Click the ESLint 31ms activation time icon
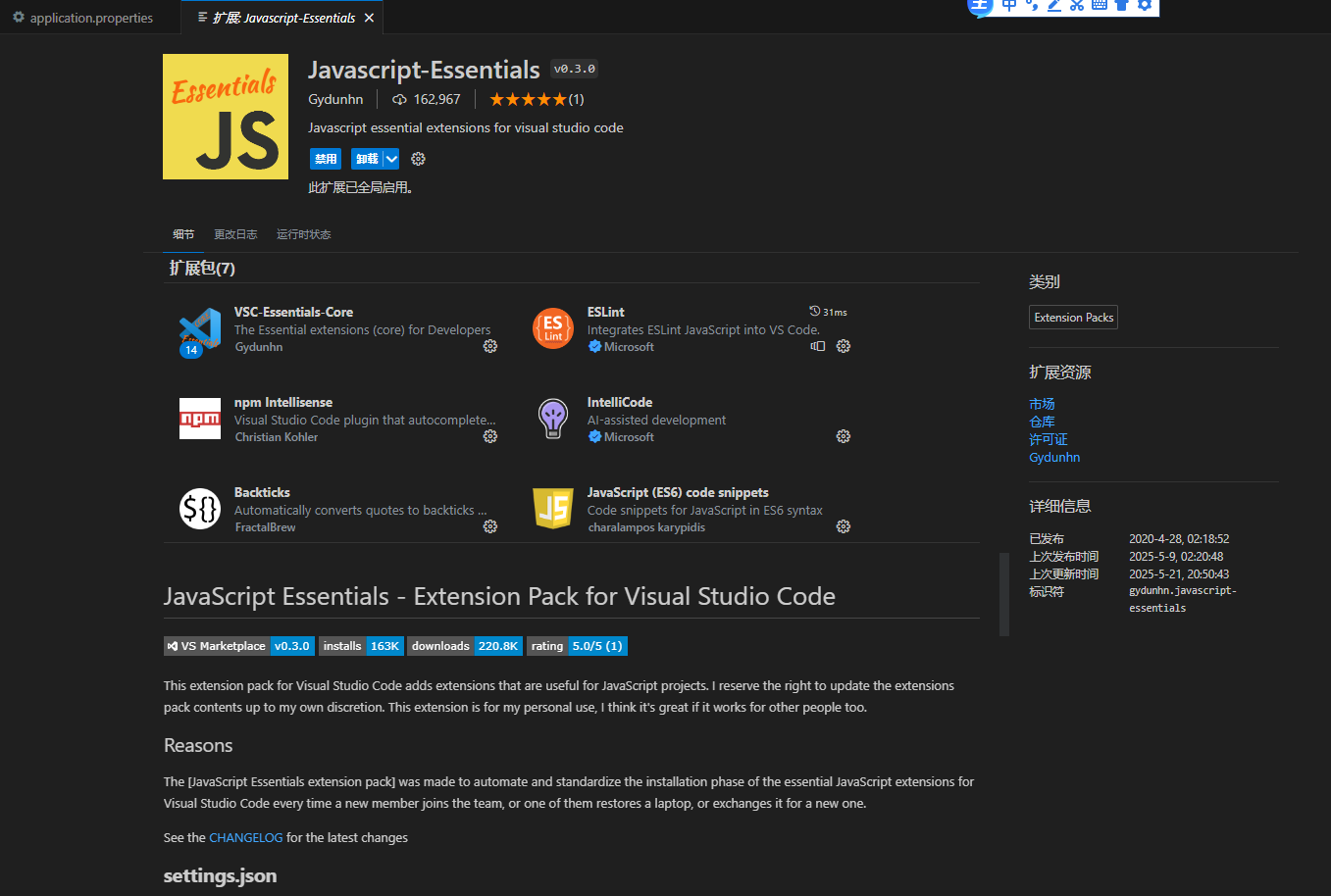Screen dimensions: 1331x896 tap(814, 312)
